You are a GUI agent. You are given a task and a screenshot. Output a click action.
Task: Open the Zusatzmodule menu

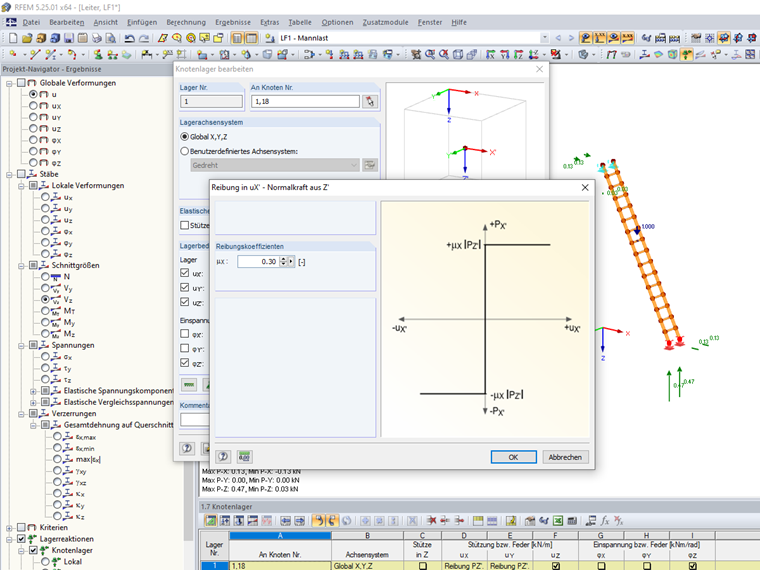tap(385, 22)
